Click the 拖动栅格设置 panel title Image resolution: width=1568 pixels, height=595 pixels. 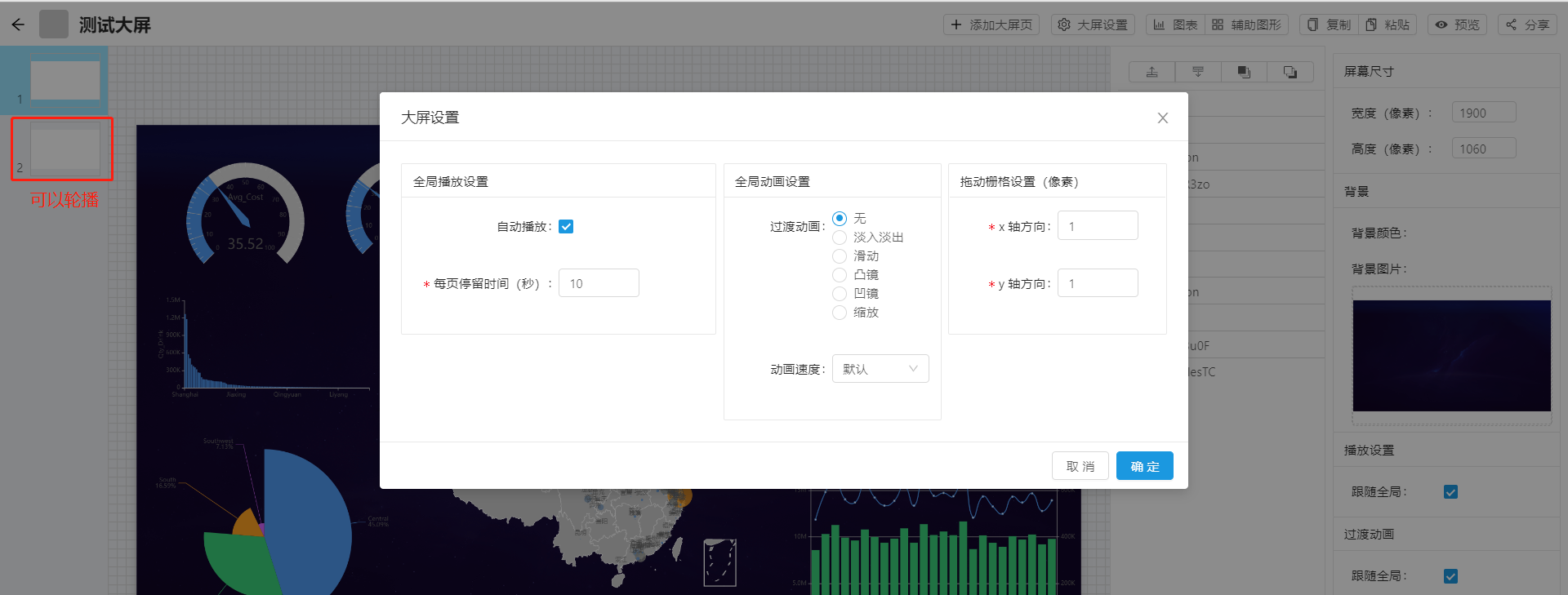[x=1019, y=182]
